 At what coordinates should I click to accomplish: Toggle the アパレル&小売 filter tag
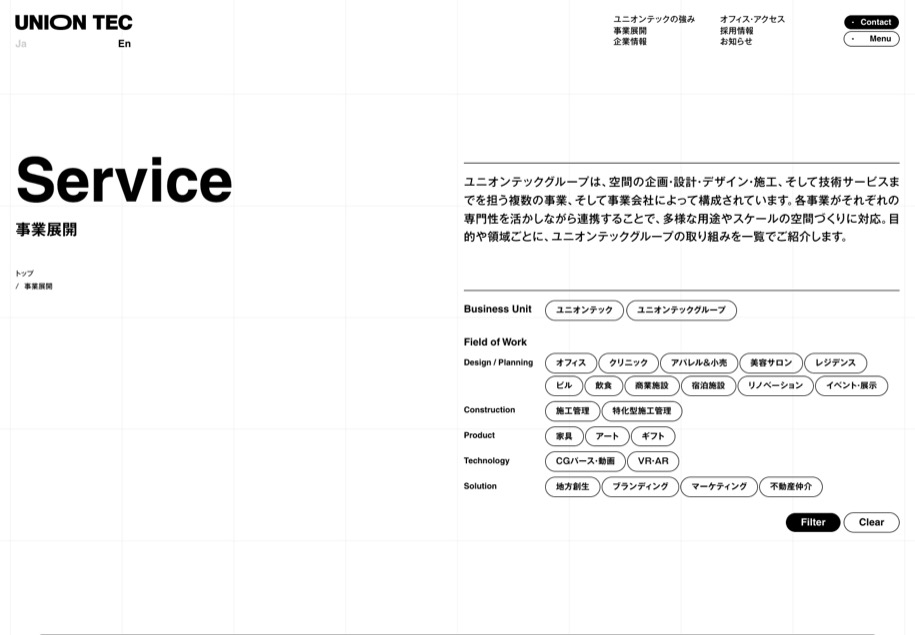click(699, 362)
